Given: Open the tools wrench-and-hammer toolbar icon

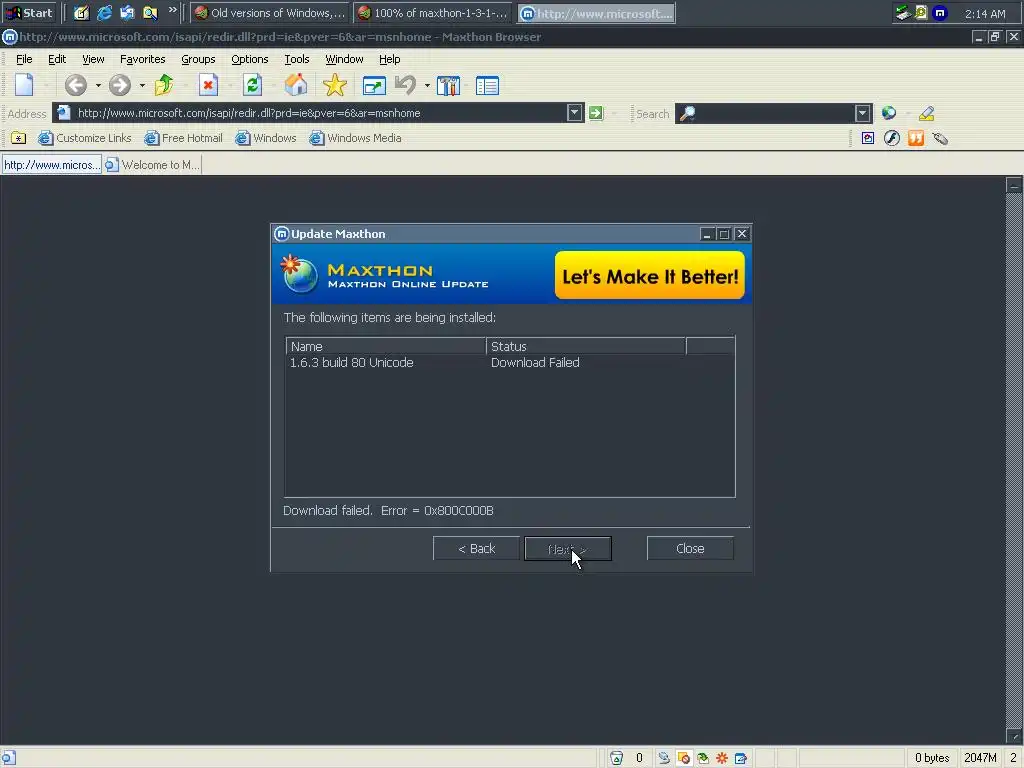Looking at the screenshot, I should click(449, 86).
